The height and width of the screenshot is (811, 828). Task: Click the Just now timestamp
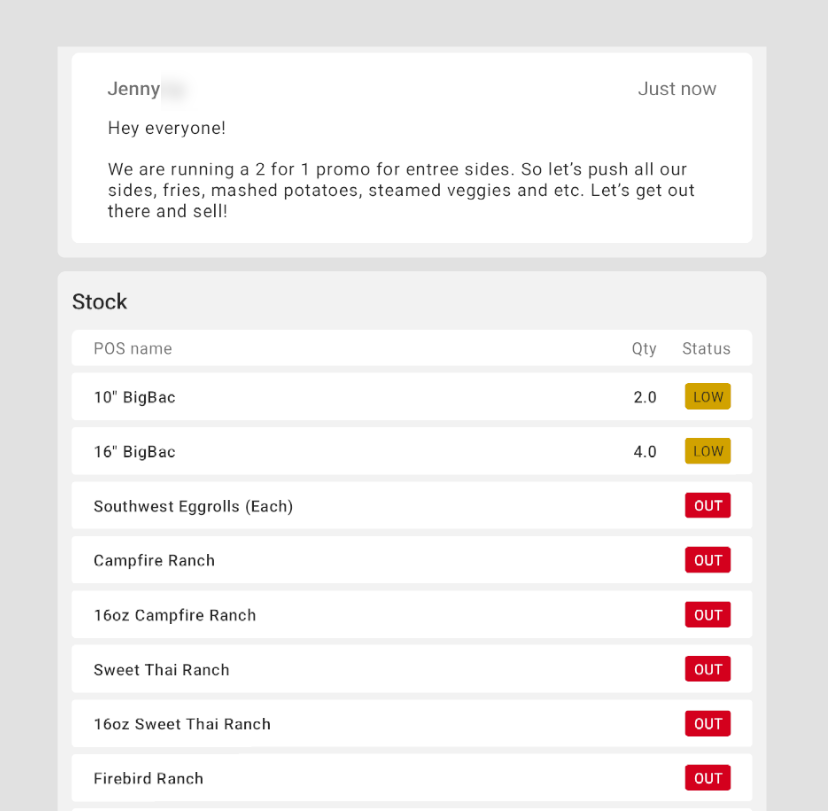click(677, 88)
